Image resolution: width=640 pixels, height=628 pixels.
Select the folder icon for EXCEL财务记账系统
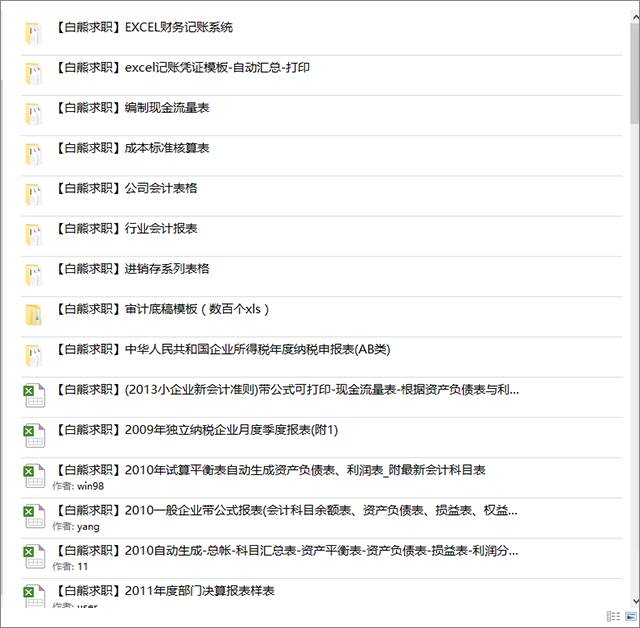tap(33, 34)
